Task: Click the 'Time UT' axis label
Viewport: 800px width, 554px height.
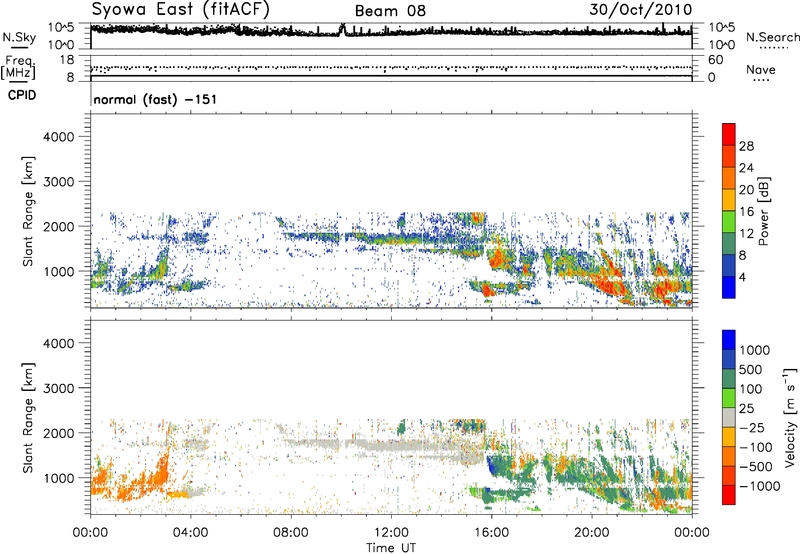Action: point(391,548)
